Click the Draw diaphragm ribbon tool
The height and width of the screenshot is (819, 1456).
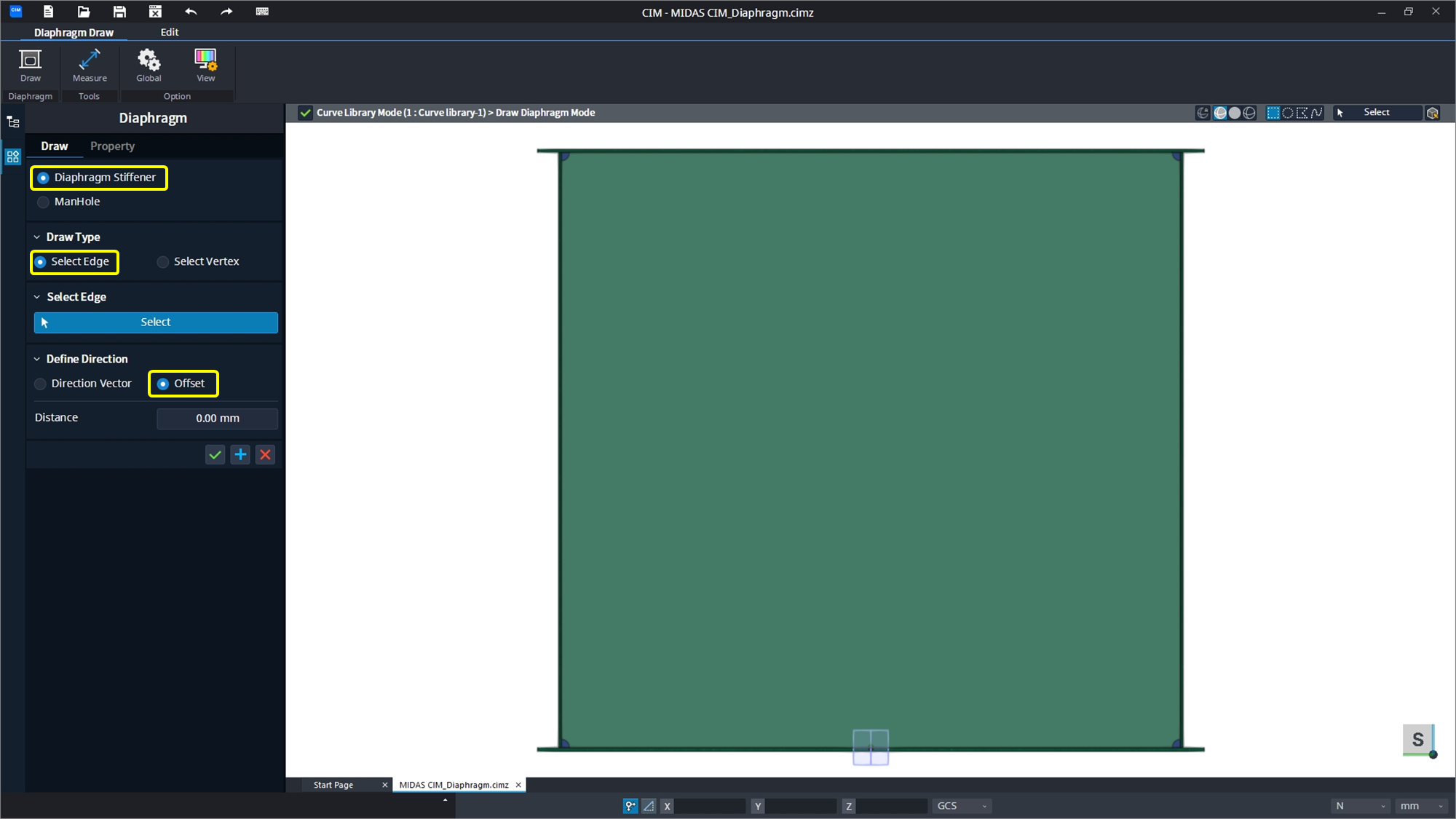tap(31, 66)
